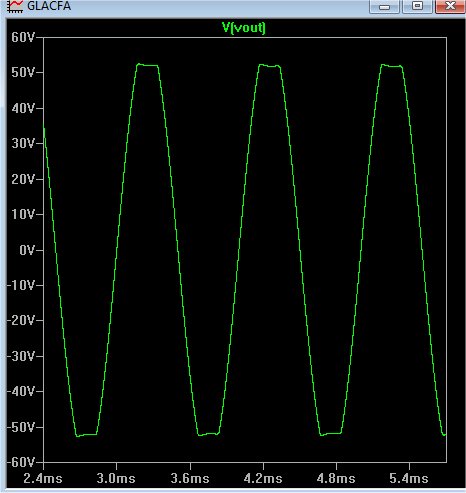
Task: Click the -10V vertical axis label
Action: coord(21,285)
